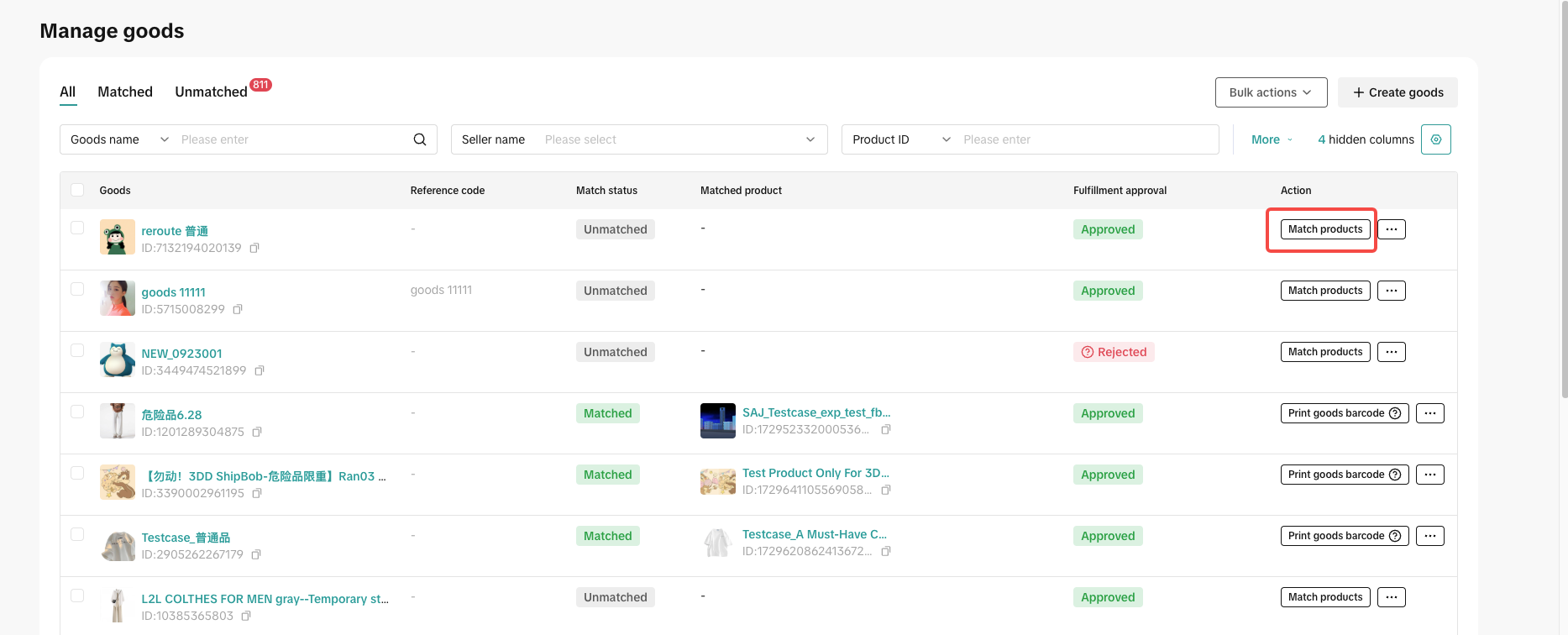The image size is (1568, 635).
Task: Expand the Bulk actions dropdown
Action: click(1270, 92)
